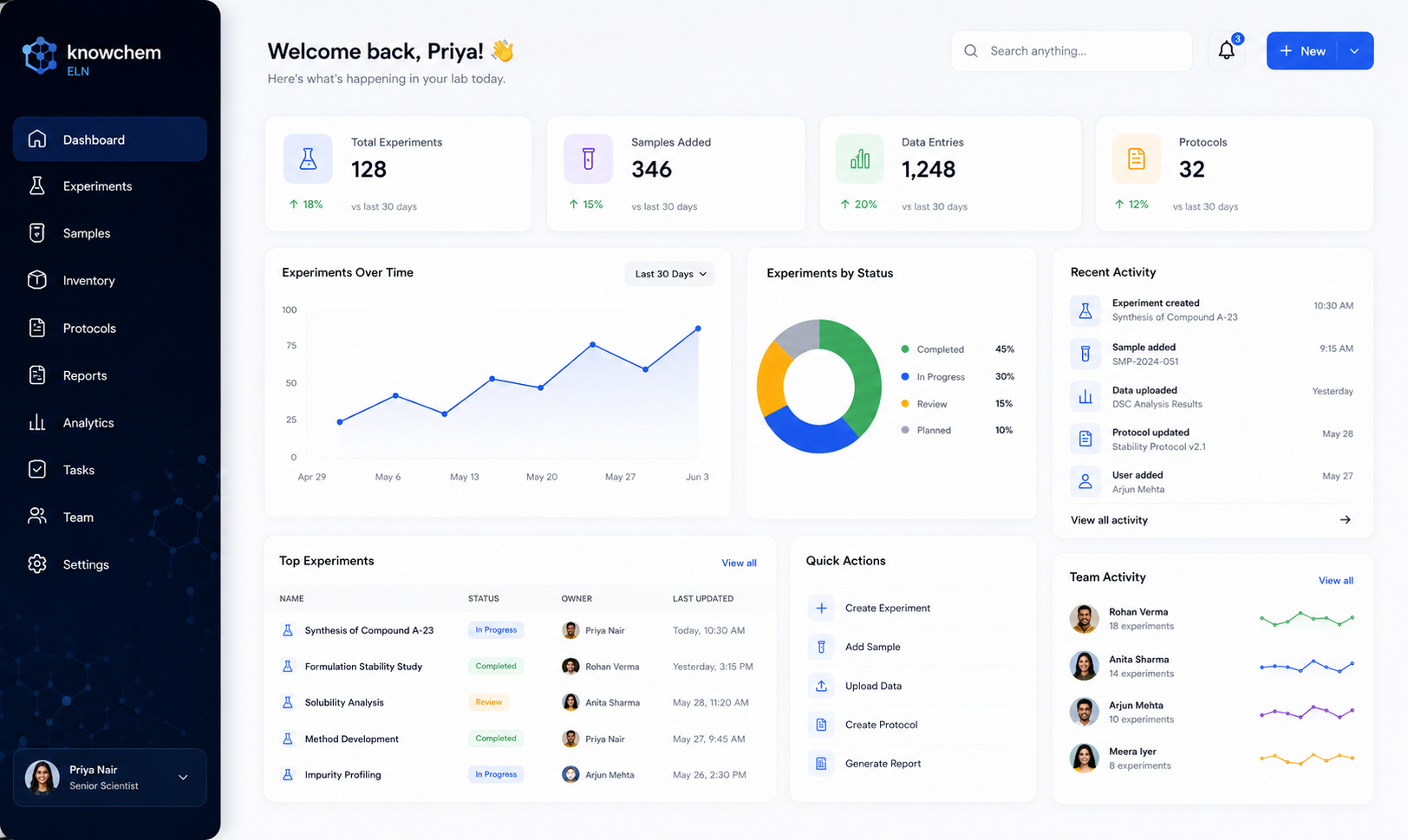
Task: Click View all in Top Experiments
Action: point(739,563)
